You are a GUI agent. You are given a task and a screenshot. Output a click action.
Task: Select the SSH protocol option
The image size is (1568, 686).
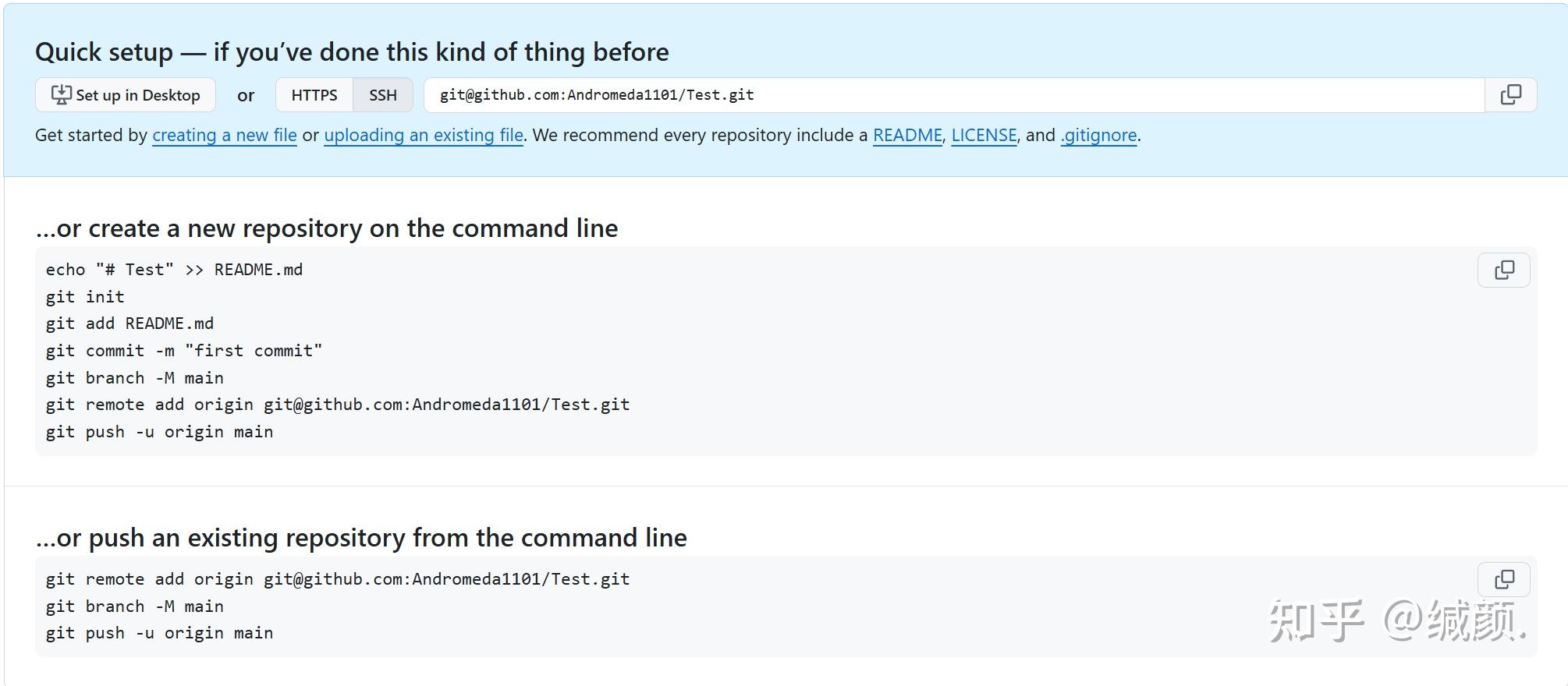point(383,95)
